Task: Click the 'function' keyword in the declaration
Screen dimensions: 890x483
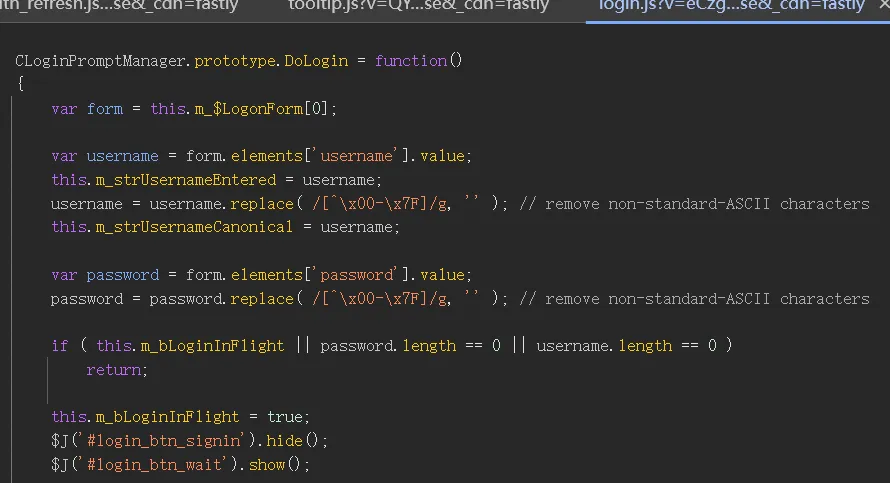Action: pos(410,61)
